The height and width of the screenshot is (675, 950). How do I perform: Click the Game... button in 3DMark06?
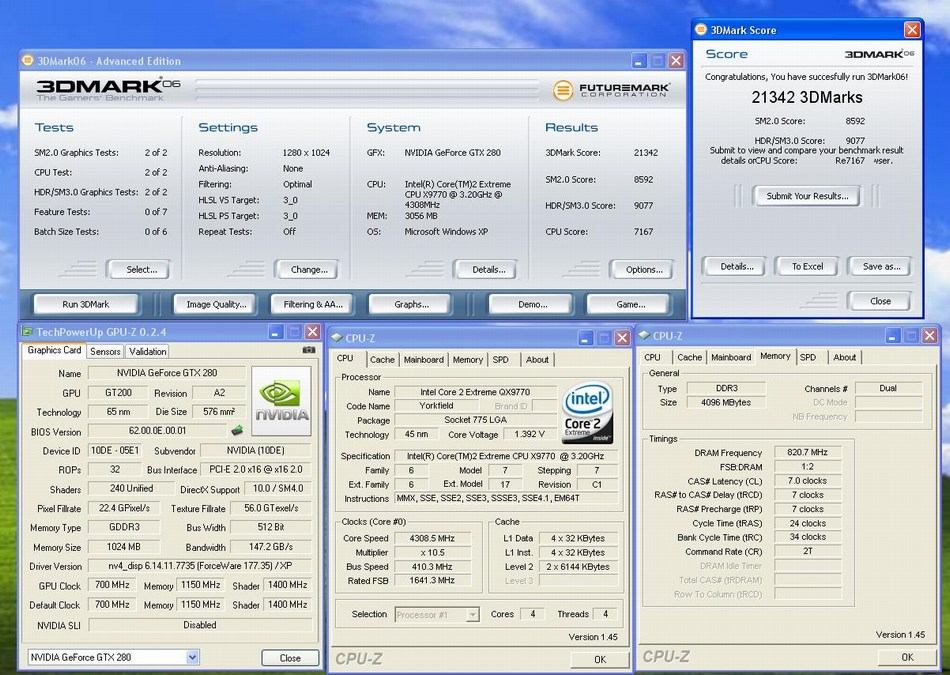[x=631, y=304]
